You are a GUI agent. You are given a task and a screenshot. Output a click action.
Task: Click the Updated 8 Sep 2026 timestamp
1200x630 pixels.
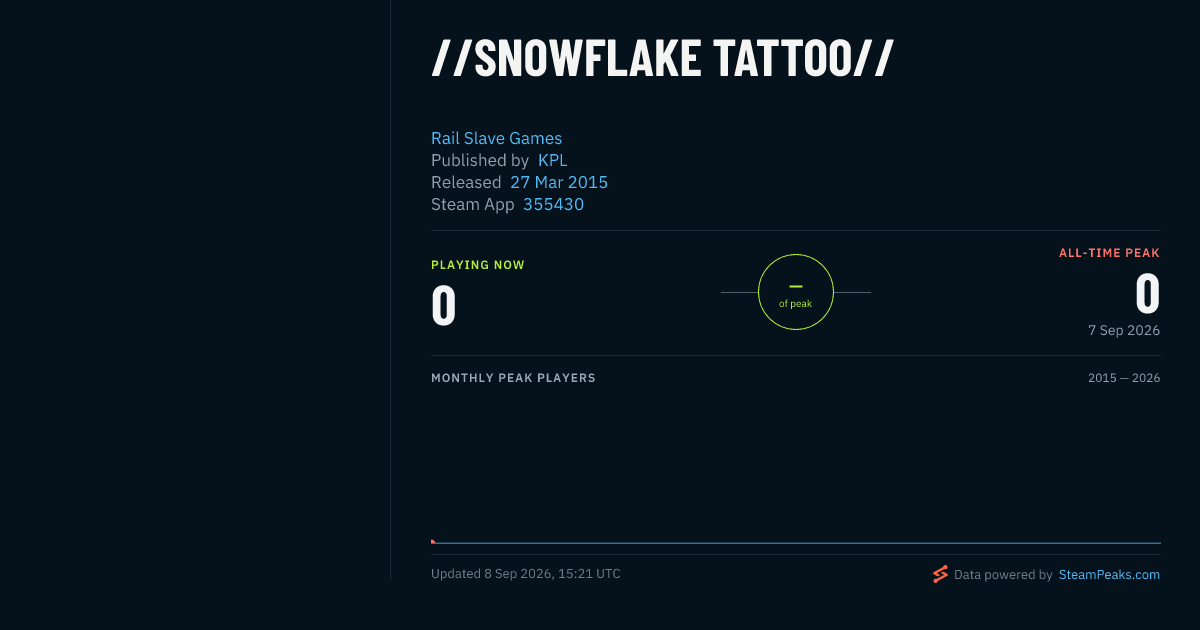[526, 574]
